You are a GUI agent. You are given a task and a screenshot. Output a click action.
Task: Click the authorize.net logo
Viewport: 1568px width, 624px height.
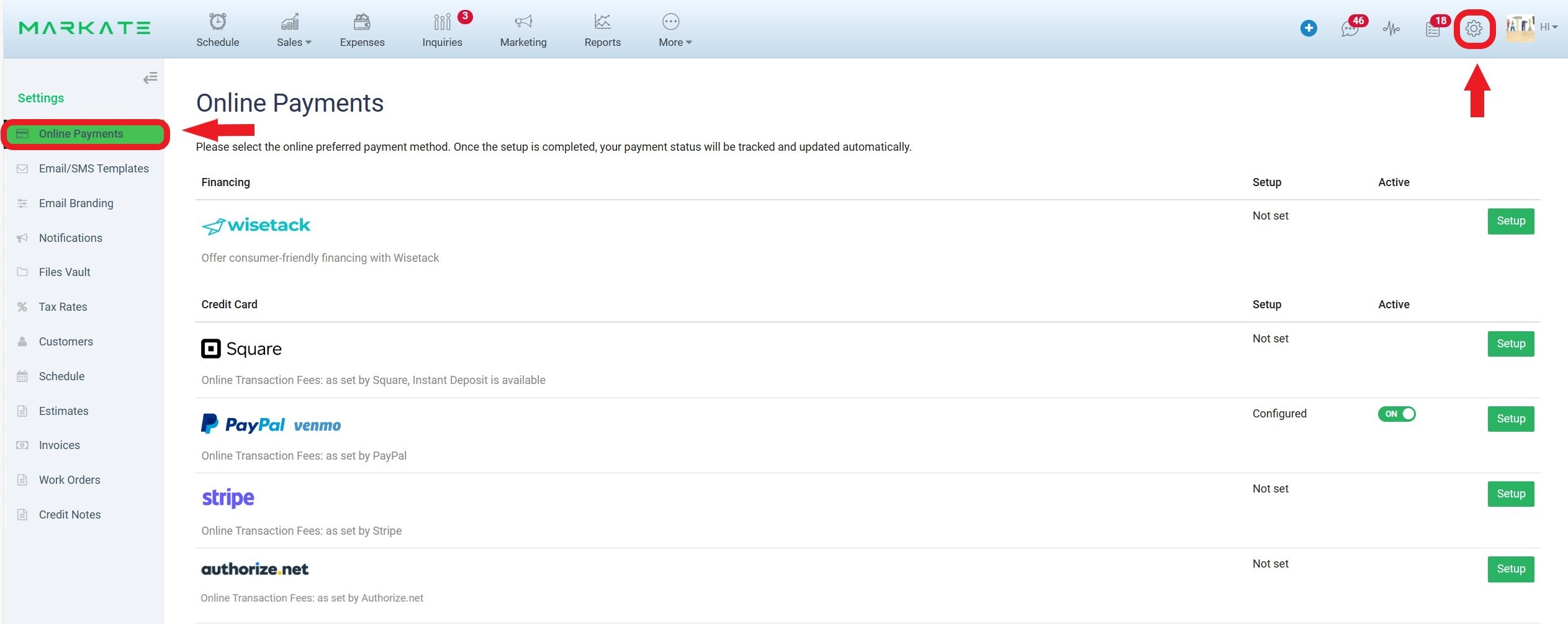point(255,569)
